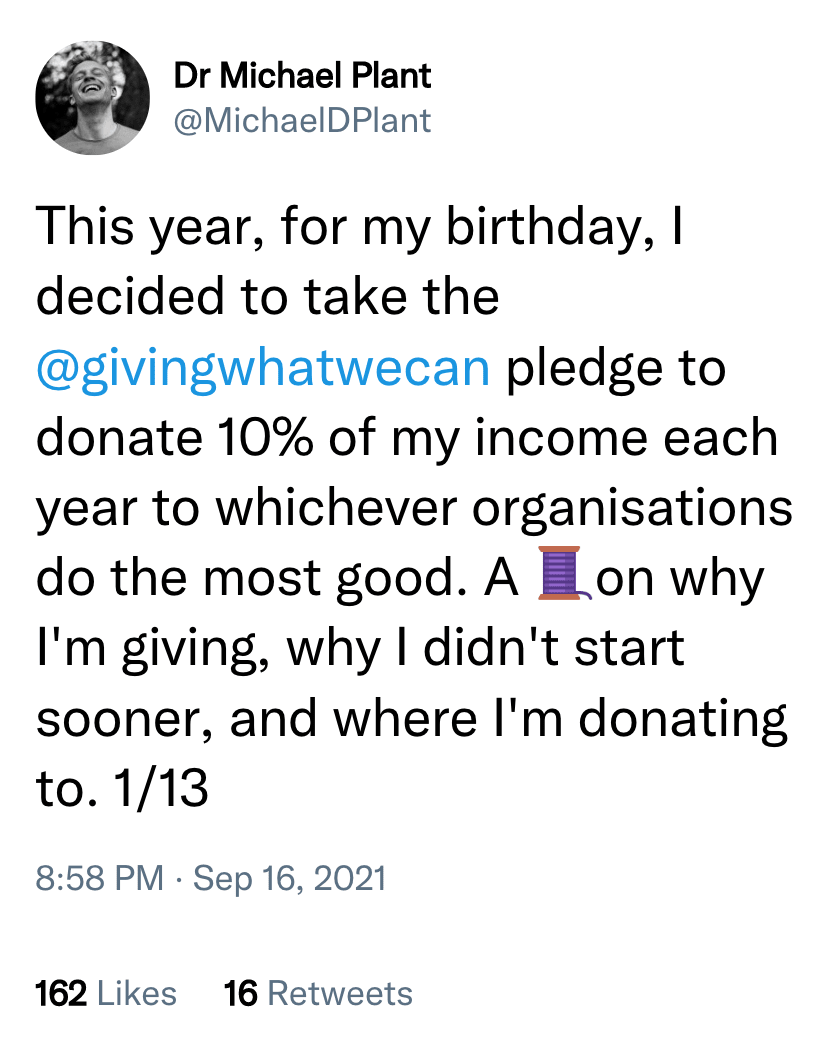Click the word "whichever" in the tweet
This screenshot has width=820, height=1045.
coord(335,508)
